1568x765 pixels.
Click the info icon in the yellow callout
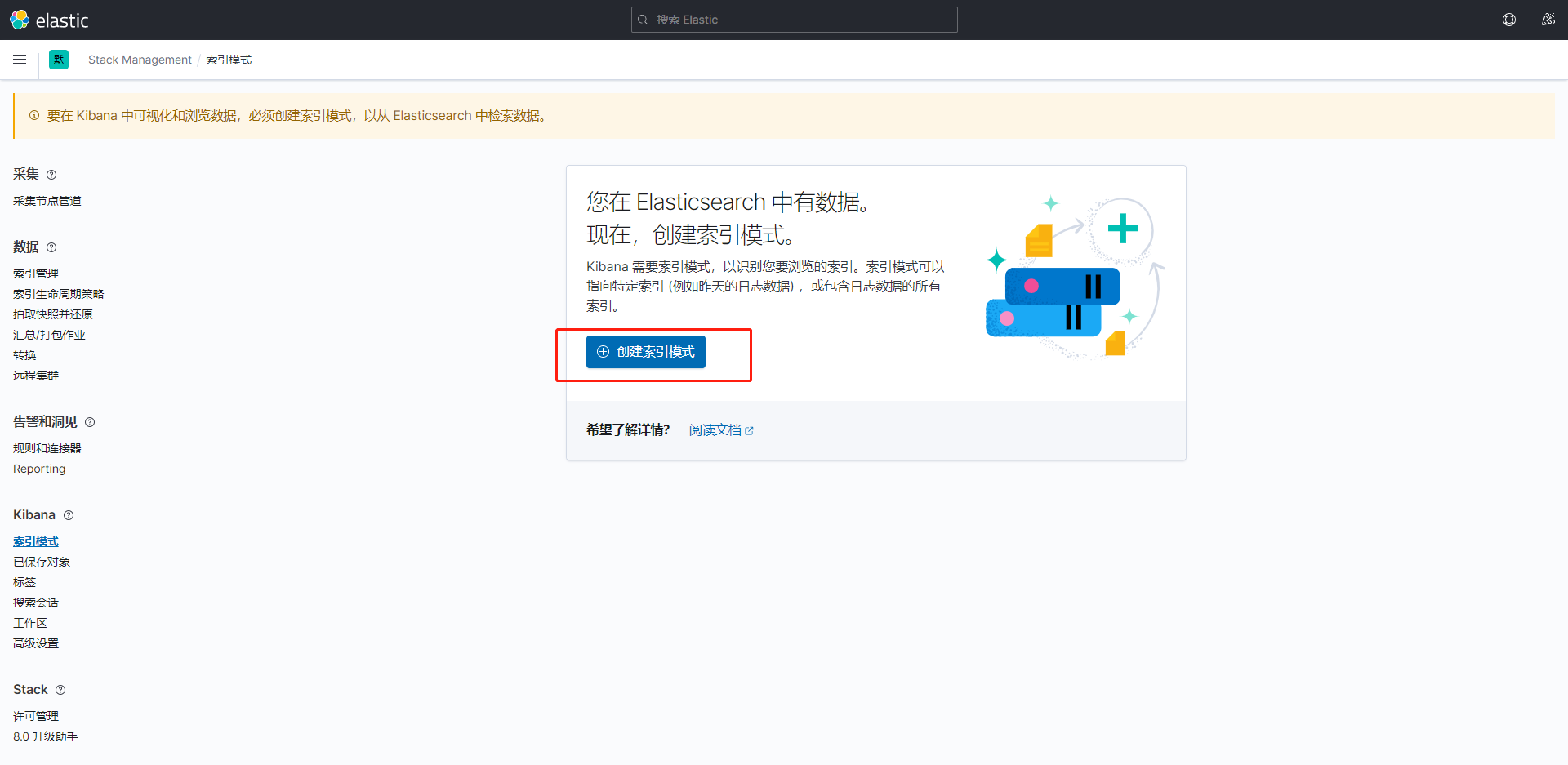34,116
